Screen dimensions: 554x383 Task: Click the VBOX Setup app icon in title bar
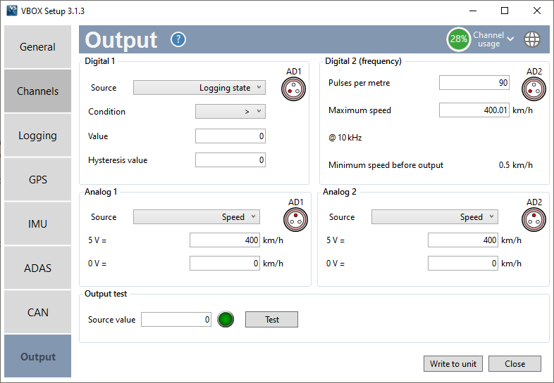pos(12,11)
